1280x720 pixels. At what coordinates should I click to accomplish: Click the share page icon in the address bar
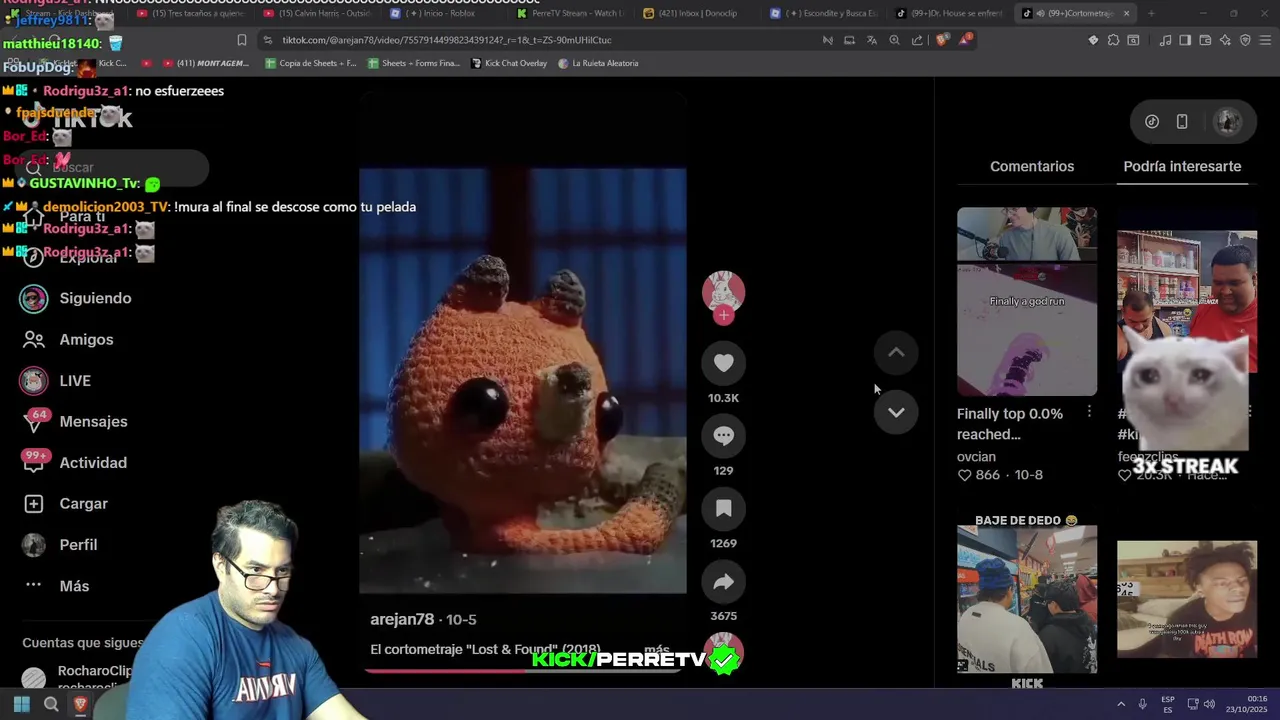point(917,40)
